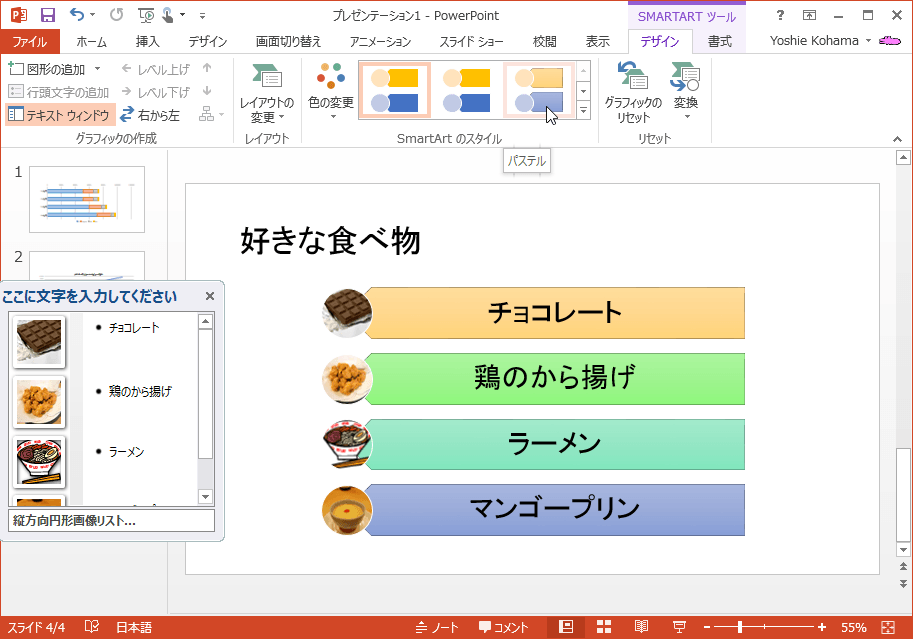Open the Convert (変換) dropdown
The height and width of the screenshot is (639, 913).
685,91
